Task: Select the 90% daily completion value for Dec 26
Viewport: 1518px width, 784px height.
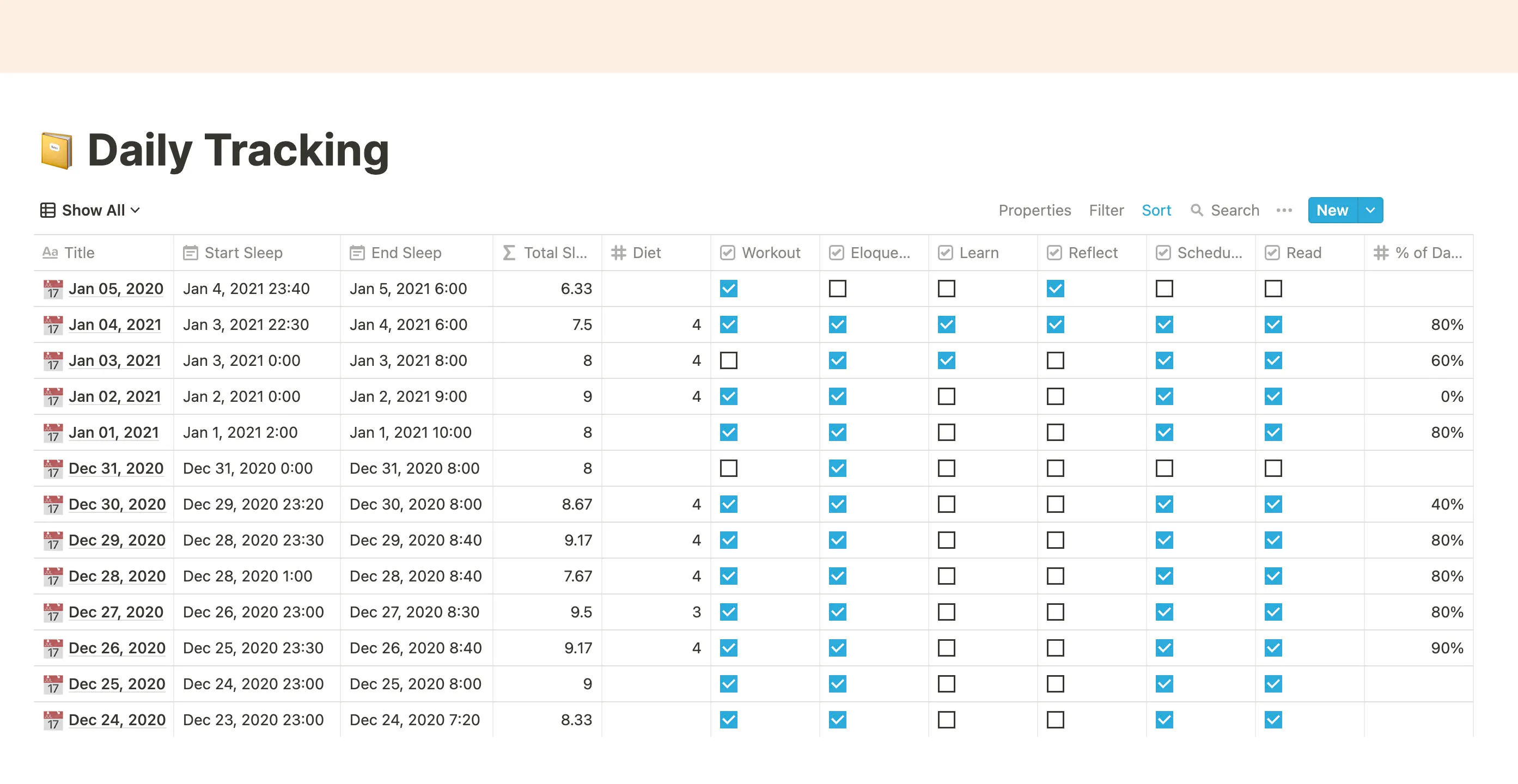Action: click(x=1448, y=648)
